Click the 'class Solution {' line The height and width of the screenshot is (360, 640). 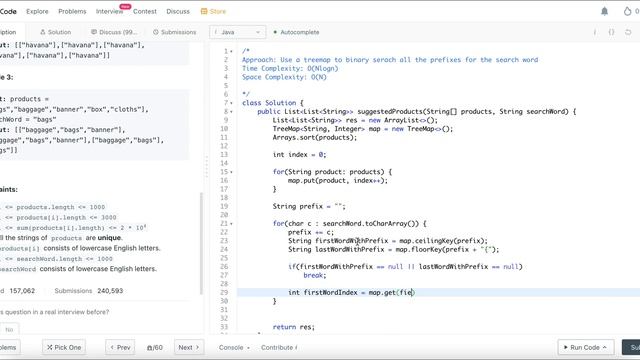click(x=273, y=103)
